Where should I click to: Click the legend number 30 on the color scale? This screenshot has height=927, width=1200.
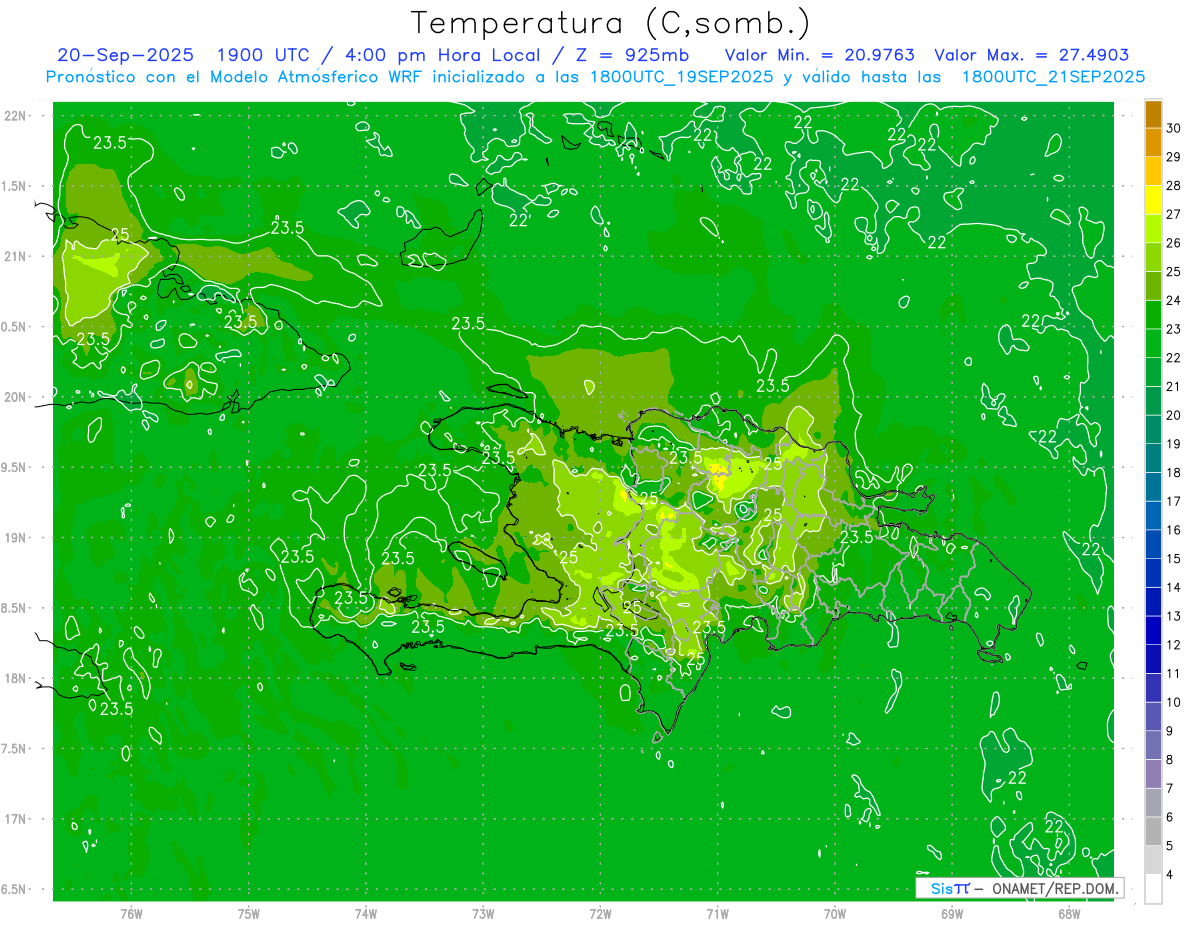pos(1173,128)
